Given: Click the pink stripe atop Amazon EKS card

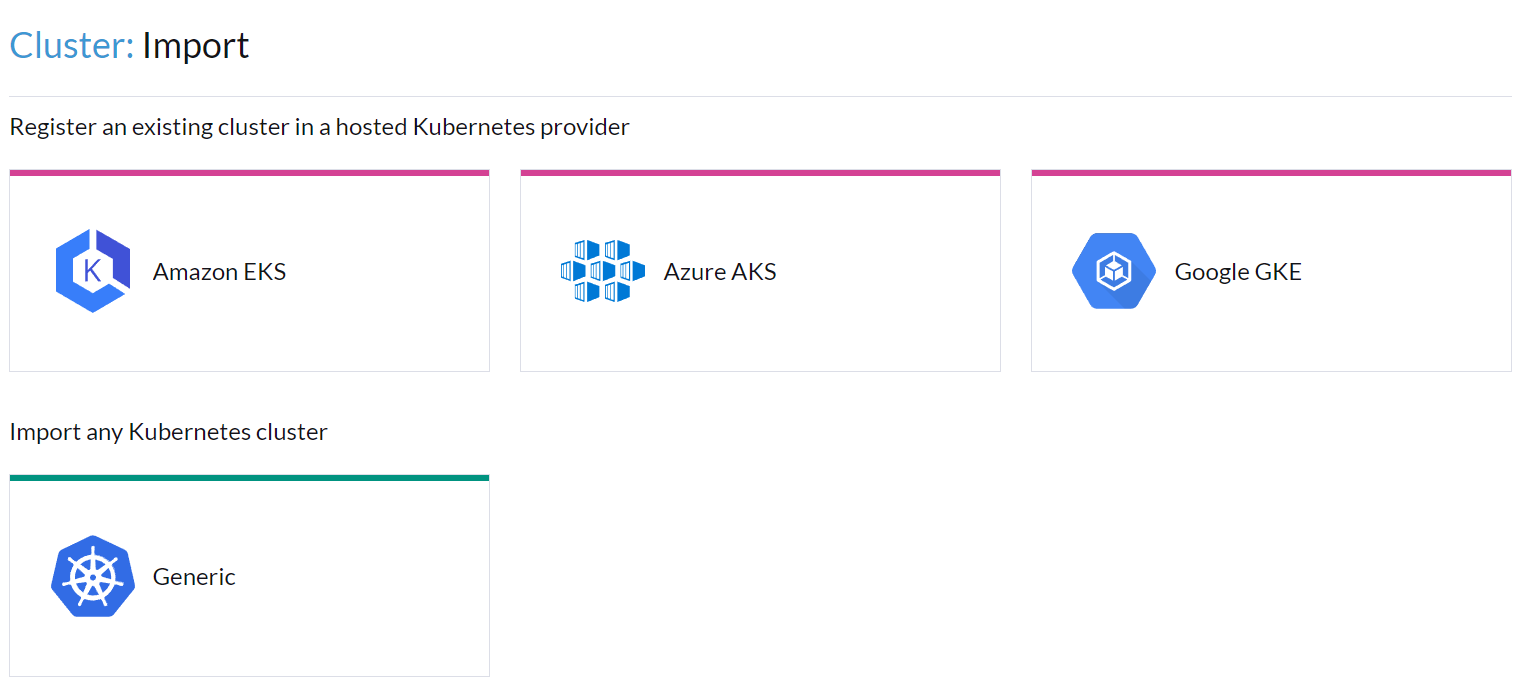Looking at the screenshot, I should coord(249,172).
